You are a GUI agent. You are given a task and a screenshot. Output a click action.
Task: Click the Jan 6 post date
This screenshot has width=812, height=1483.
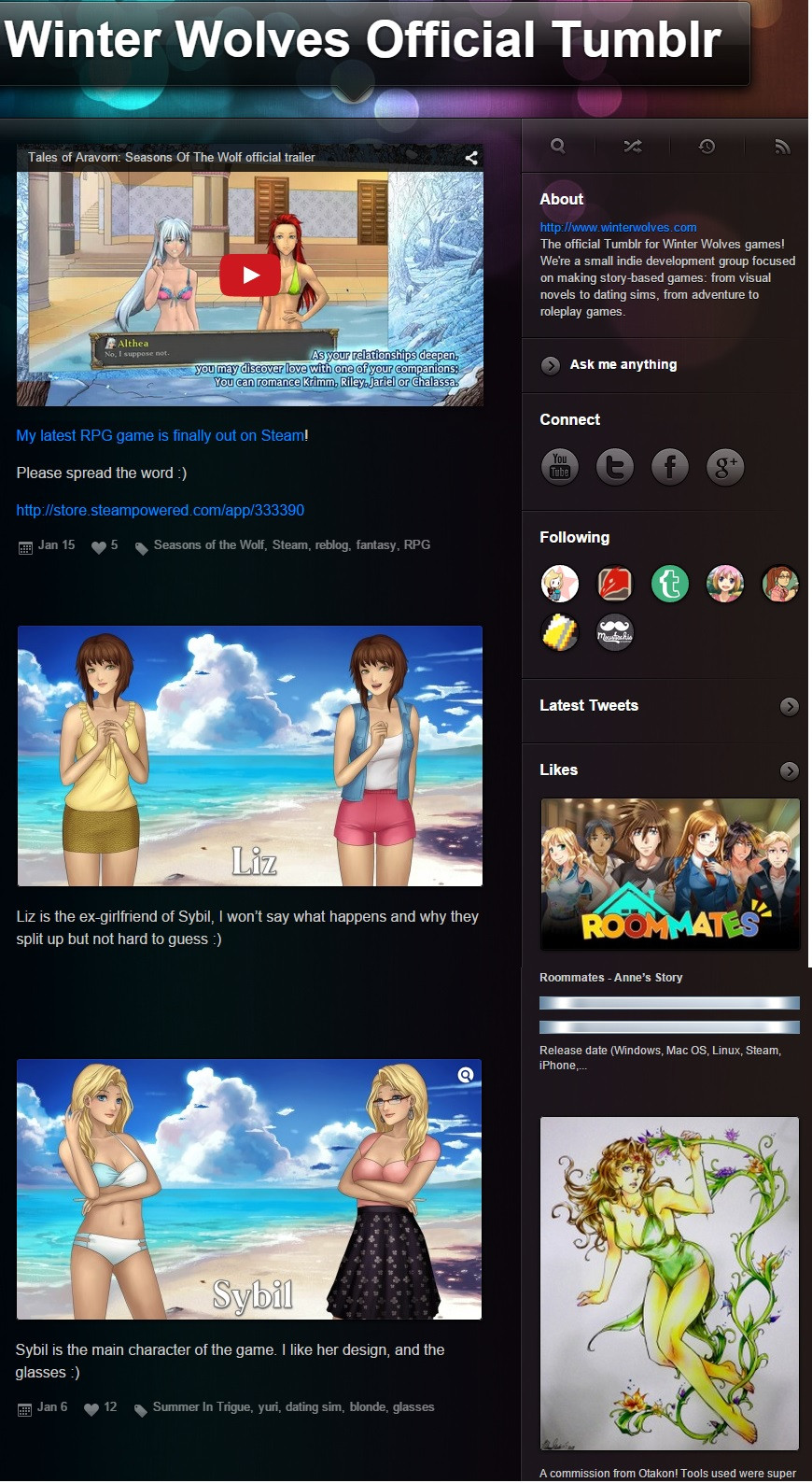click(52, 1406)
